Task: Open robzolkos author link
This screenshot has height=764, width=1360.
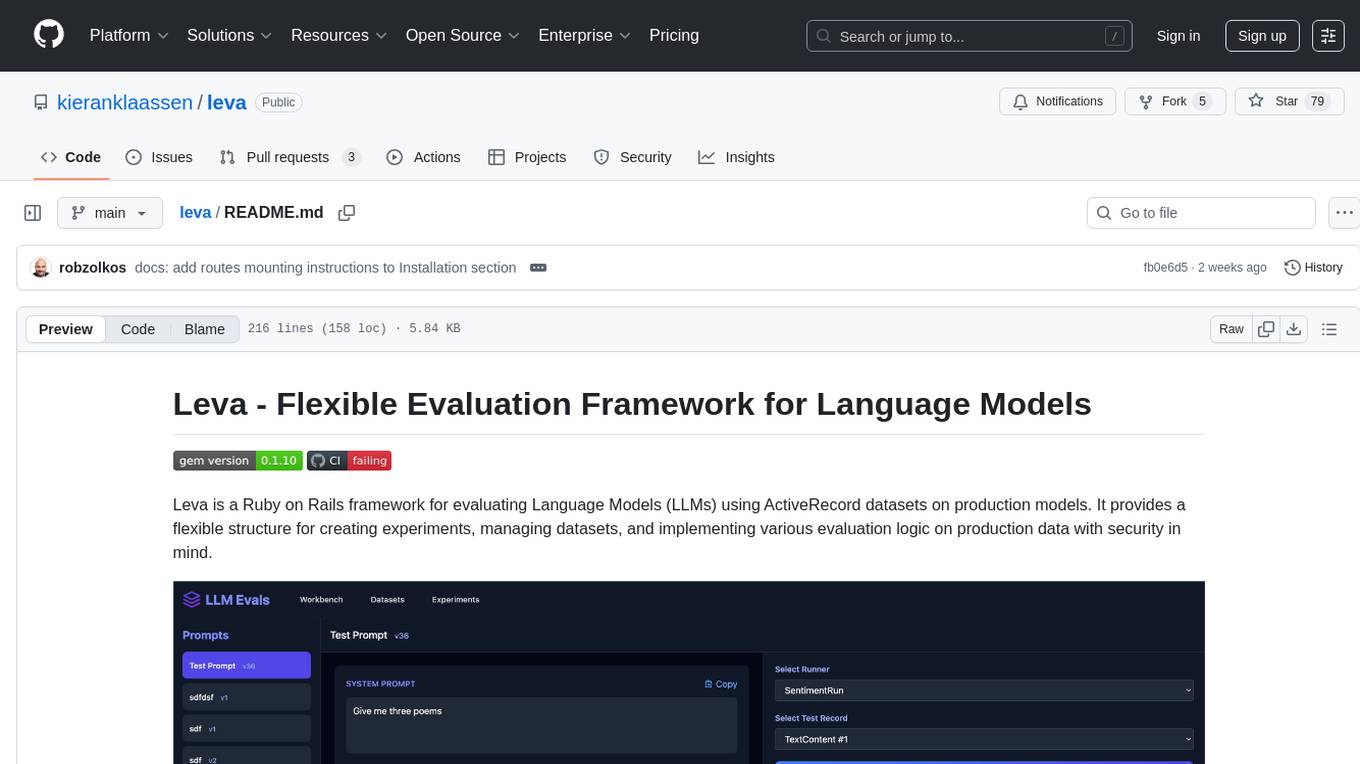Action: (93, 268)
